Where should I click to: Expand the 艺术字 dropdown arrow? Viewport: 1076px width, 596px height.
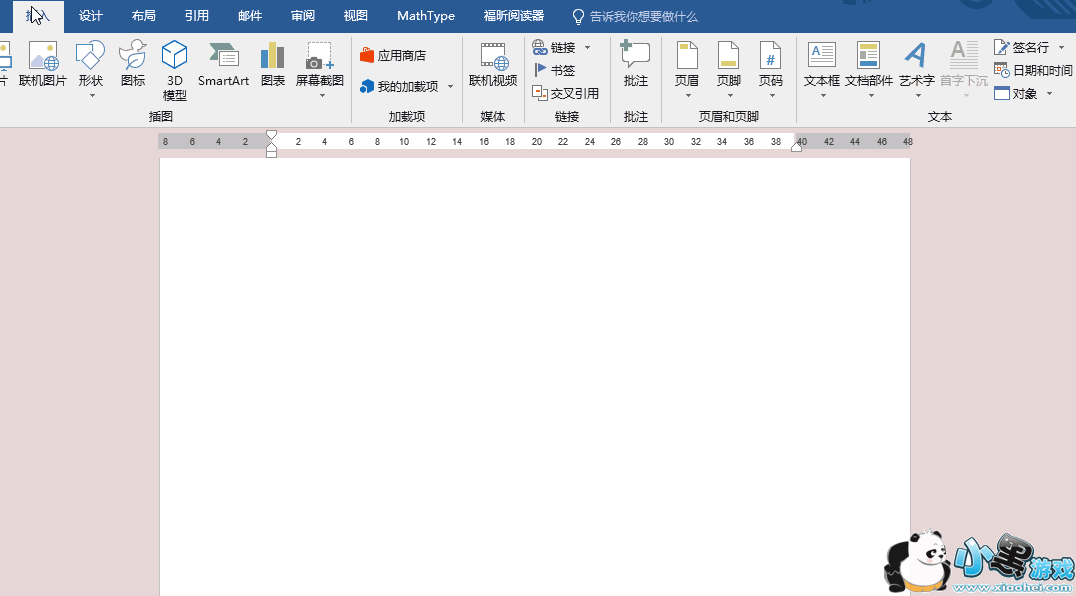(918, 95)
